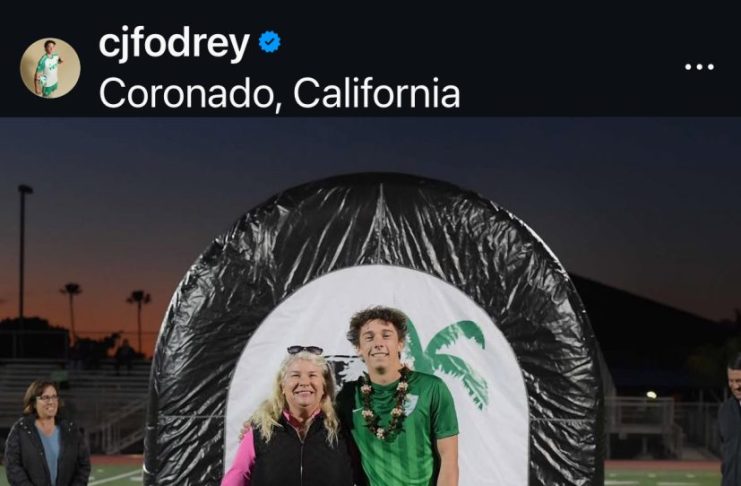Click the blue verified badge
This screenshot has height=486, width=741.
[270, 42]
